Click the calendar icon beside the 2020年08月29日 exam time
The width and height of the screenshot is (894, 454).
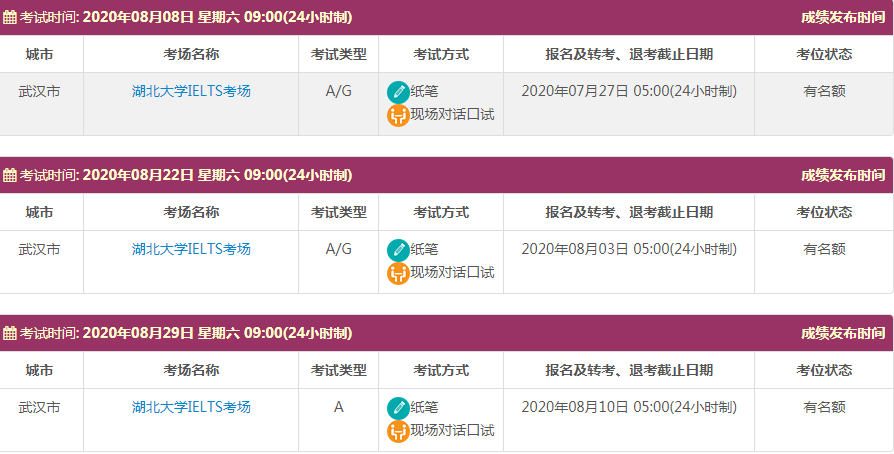[10, 333]
